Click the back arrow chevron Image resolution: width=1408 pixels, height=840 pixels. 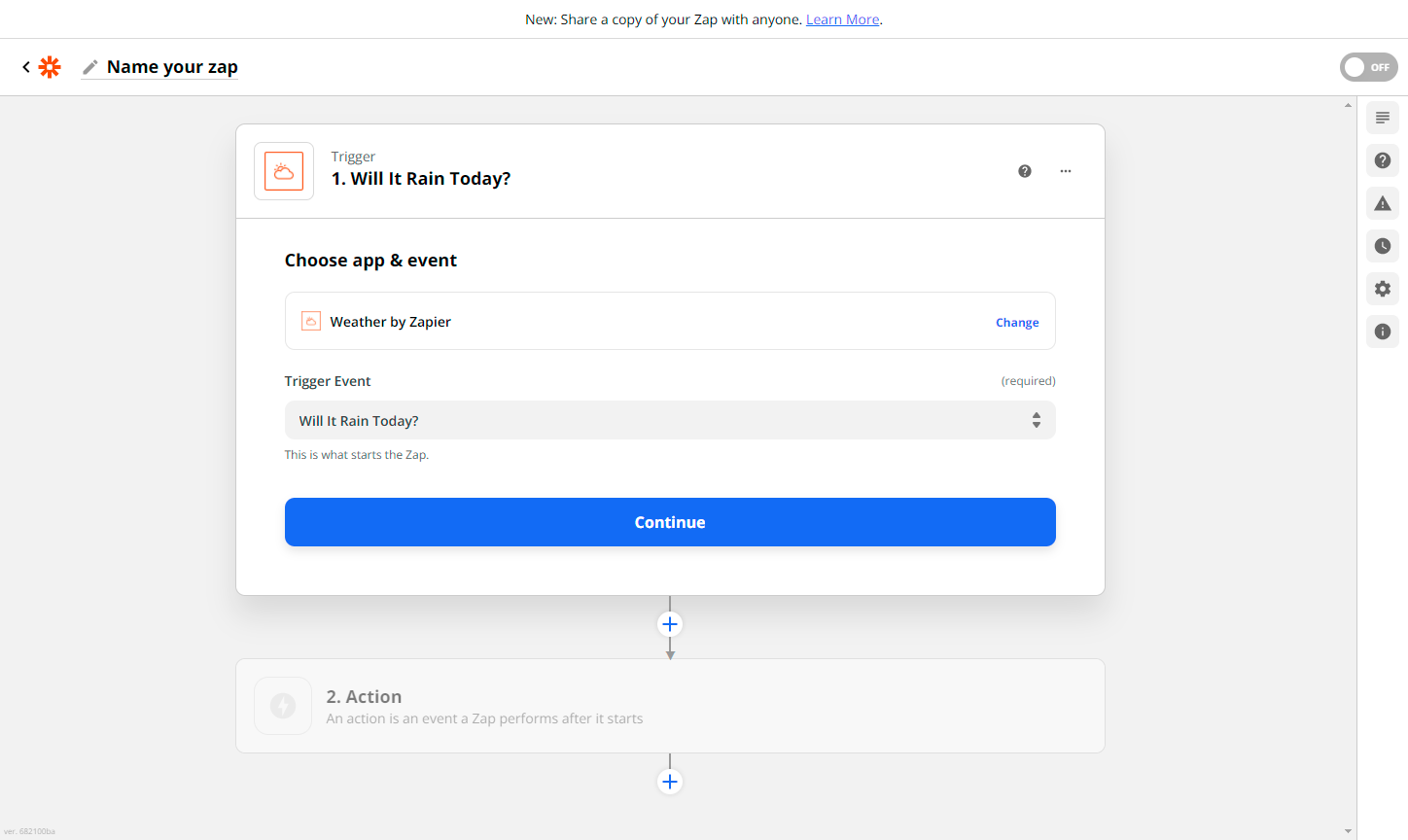click(x=26, y=67)
